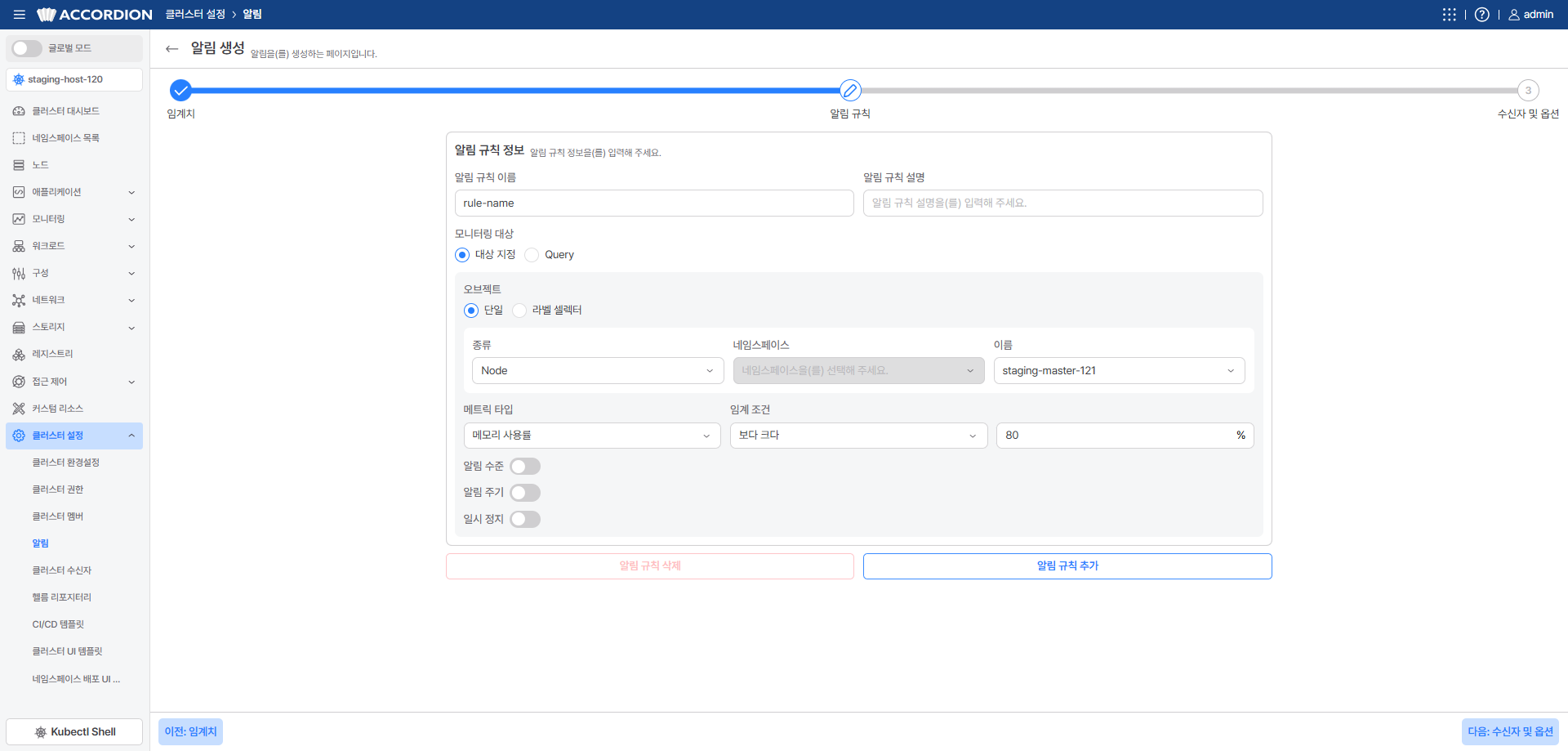This screenshot has height=751, width=1568.
Task: Expand the 애플리케이션 sidebar menu
Action: click(x=74, y=192)
